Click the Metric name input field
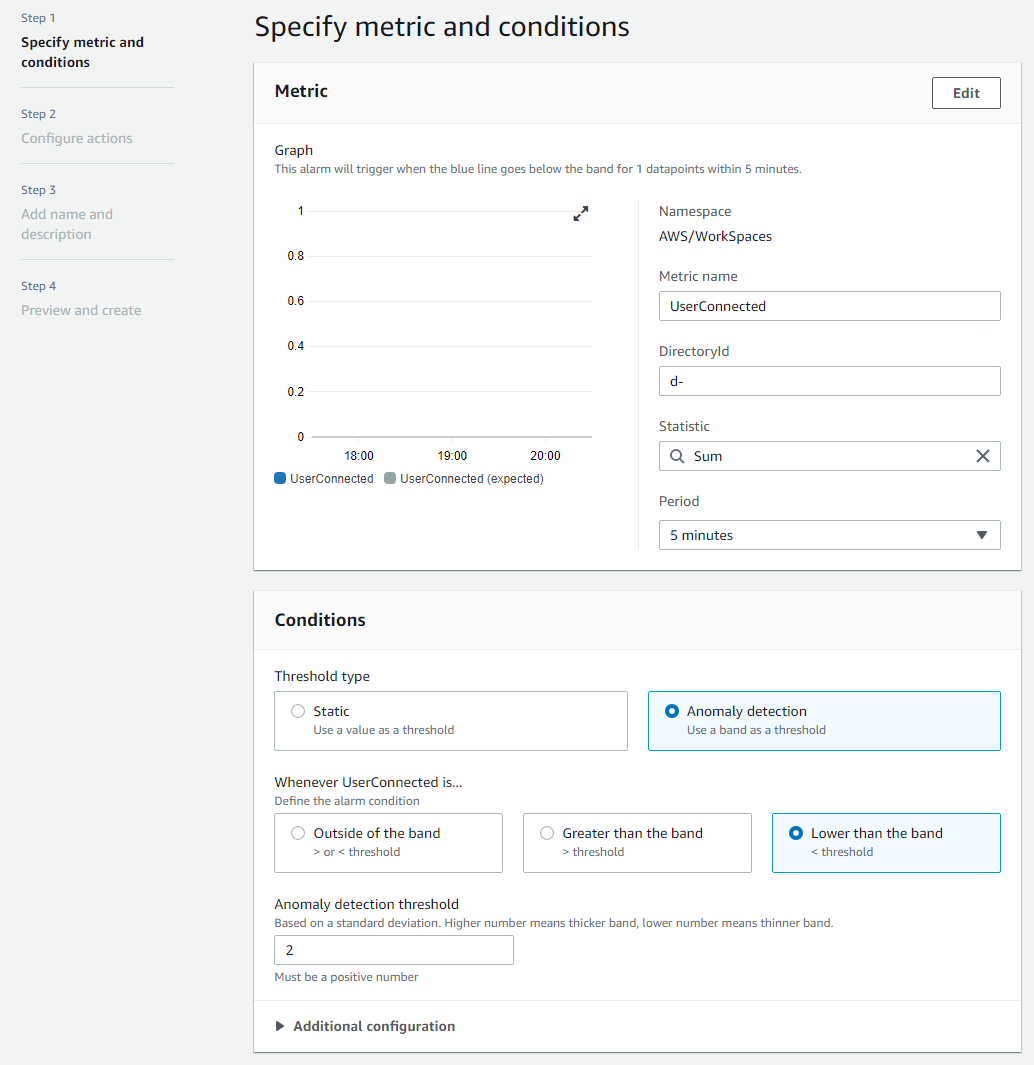The image size is (1034, 1065). pyautogui.click(x=829, y=306)
